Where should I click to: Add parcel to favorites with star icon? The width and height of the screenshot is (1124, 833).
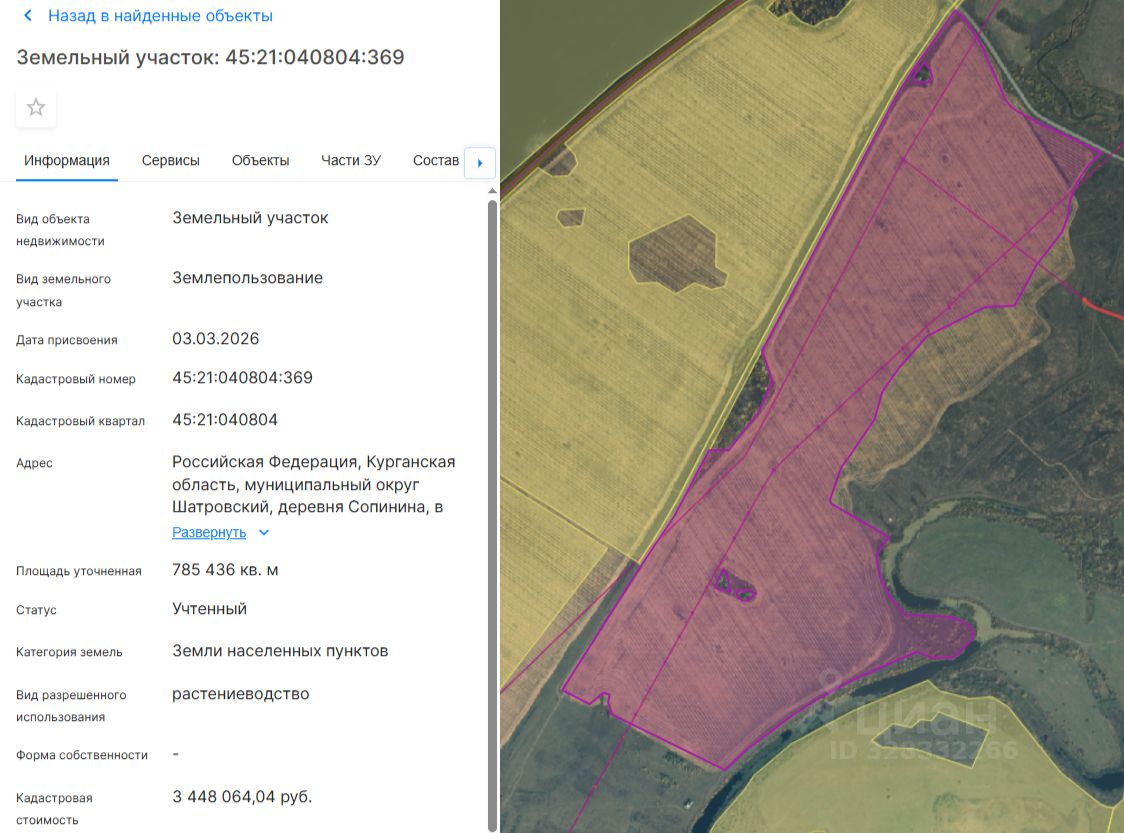click(36, 108)
